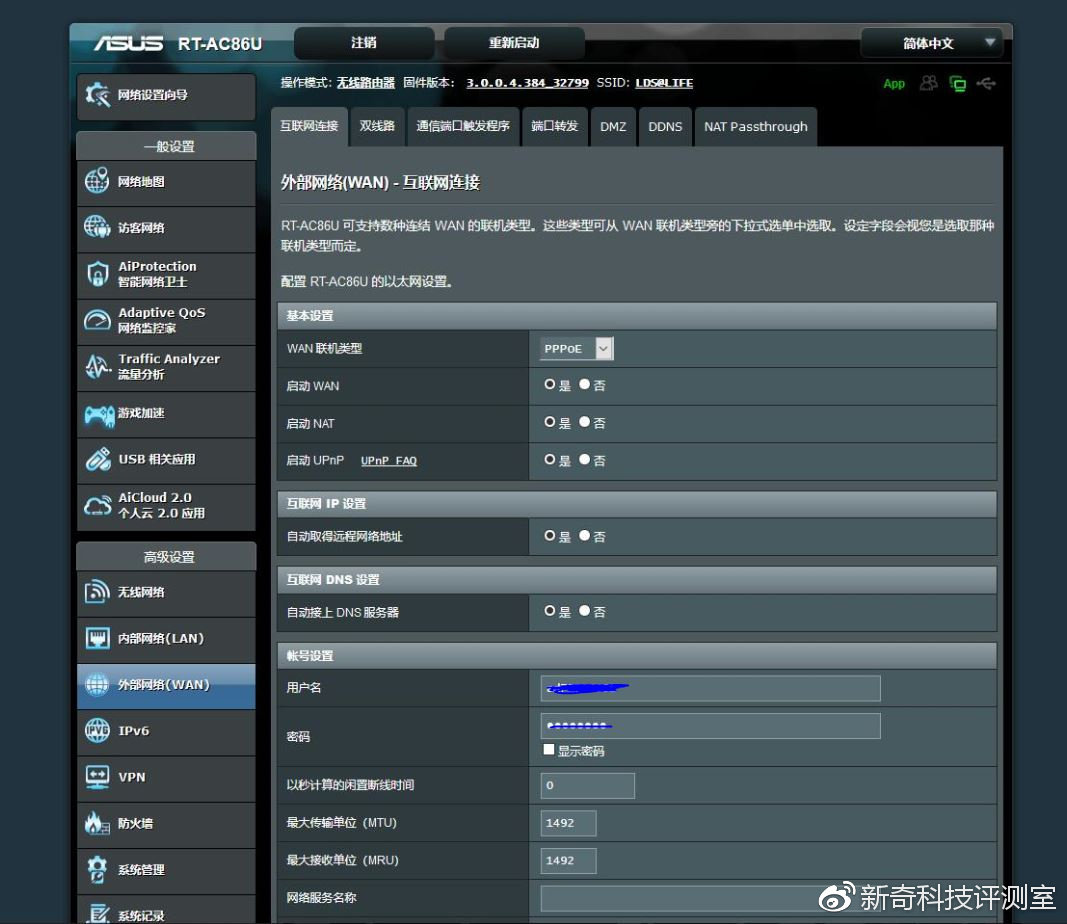Open the 简体中文 language dropdown
This screenshot has width=1067, height=924.
[x=929, y=43]
